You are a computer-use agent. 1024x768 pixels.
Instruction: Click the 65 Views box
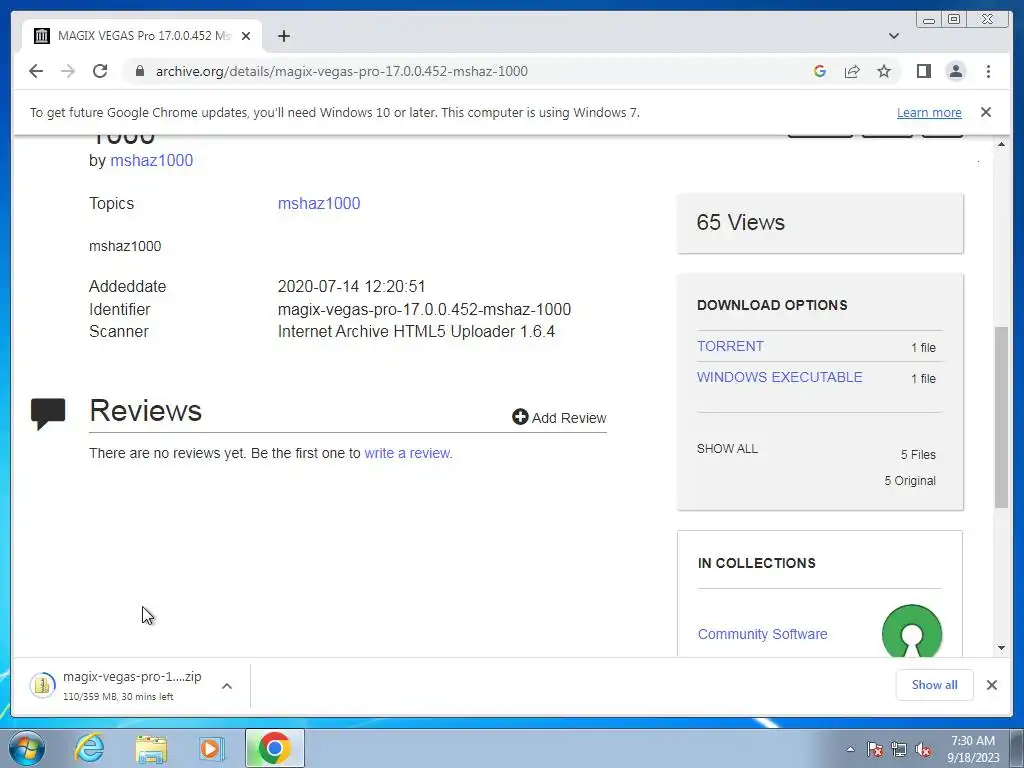click(x=820, y=223)
